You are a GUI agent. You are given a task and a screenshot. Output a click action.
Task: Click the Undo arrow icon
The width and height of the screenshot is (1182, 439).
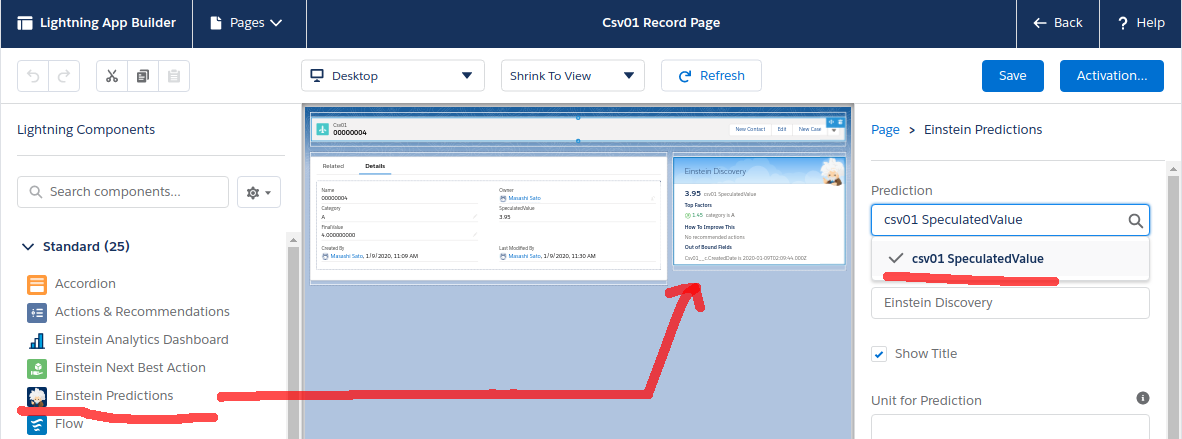[x=33, y=75]
